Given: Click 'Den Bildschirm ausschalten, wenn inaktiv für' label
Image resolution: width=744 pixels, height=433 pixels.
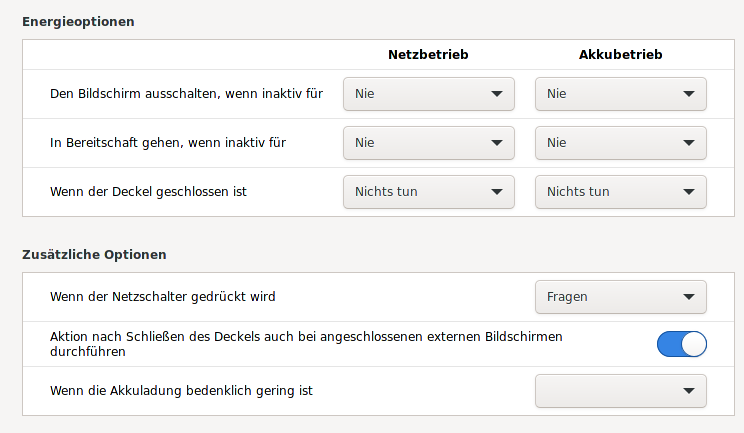Looking at the screenshot, I should [x=186, y=94].
